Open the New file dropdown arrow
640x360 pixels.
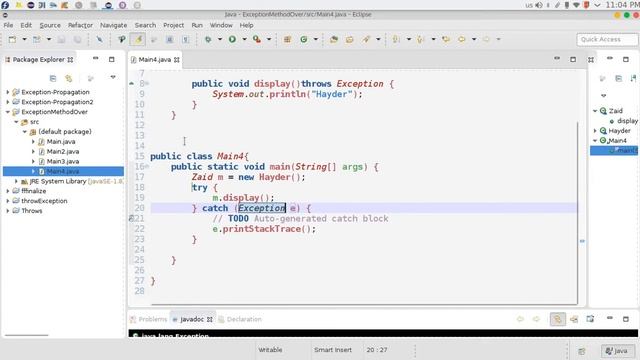(x=24, y=39)
